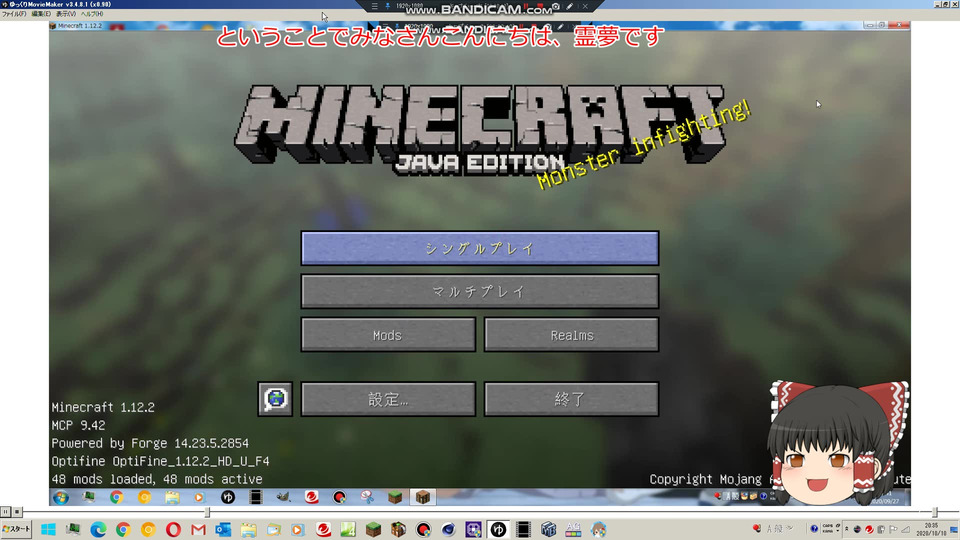Open the Cinema 4D sphere icon
The width and height of the screenshot is (960, 540).
448,530
